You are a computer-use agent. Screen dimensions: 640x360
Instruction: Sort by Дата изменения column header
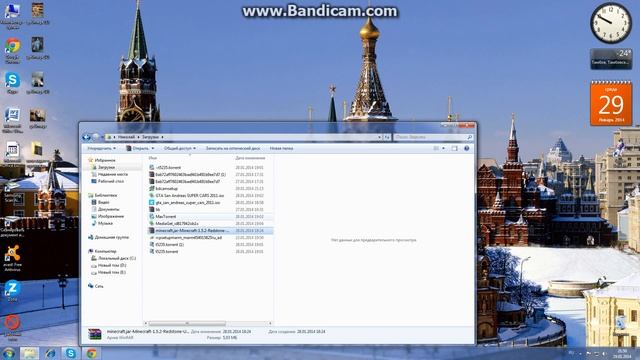coord(250,158)
